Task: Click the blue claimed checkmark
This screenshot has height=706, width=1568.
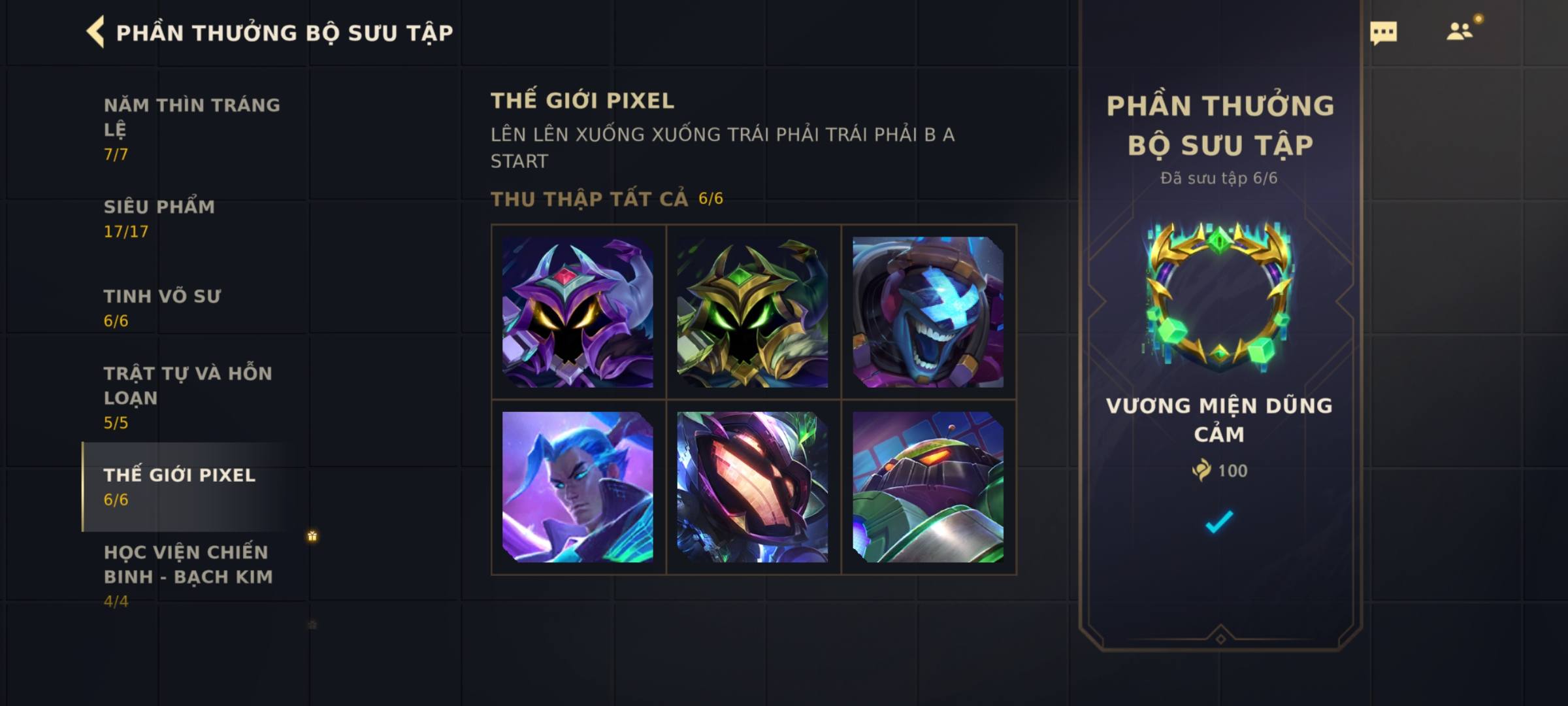Action: pyautogui.click(x=1219, y=522)
